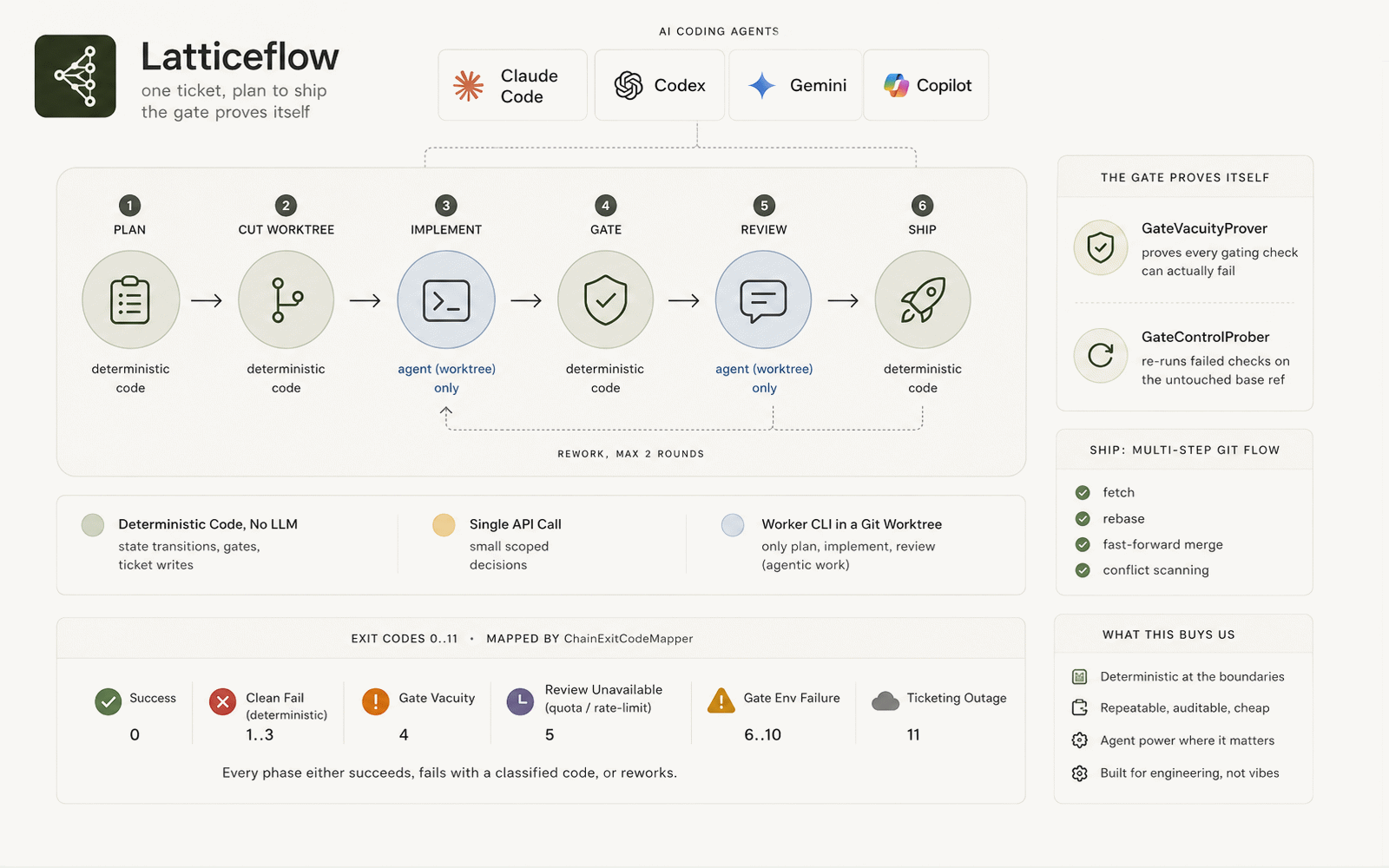Click the Review chat bubble icon

coord(764,299)
